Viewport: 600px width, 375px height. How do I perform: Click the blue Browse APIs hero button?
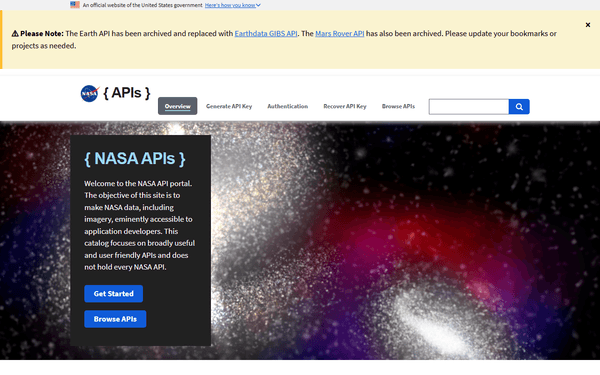[115, 319]
